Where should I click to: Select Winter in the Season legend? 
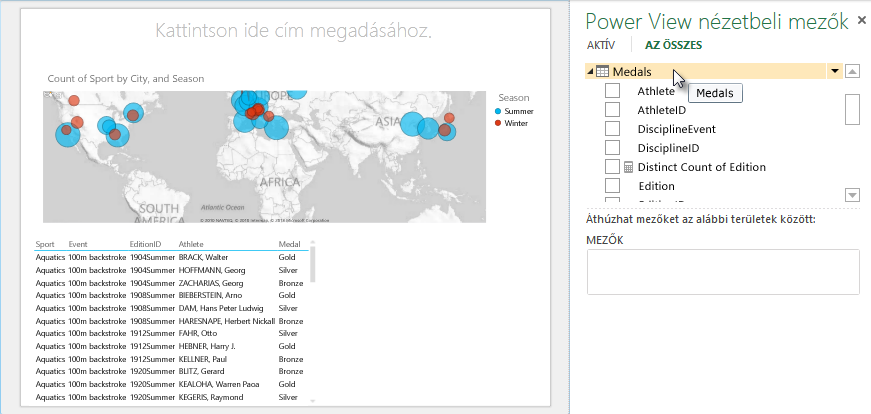click(511, 123)
